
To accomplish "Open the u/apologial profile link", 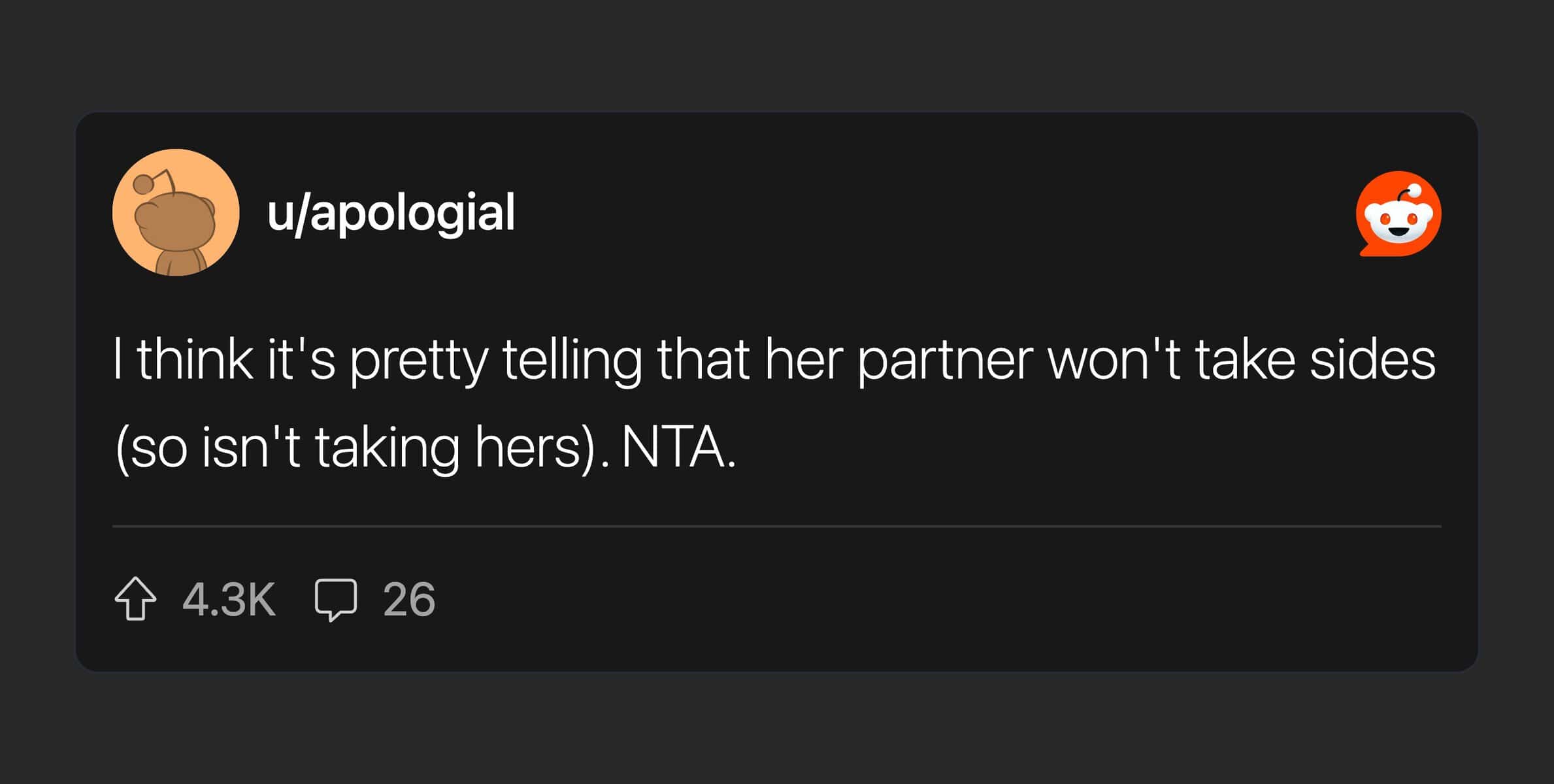I will [391, 212].
